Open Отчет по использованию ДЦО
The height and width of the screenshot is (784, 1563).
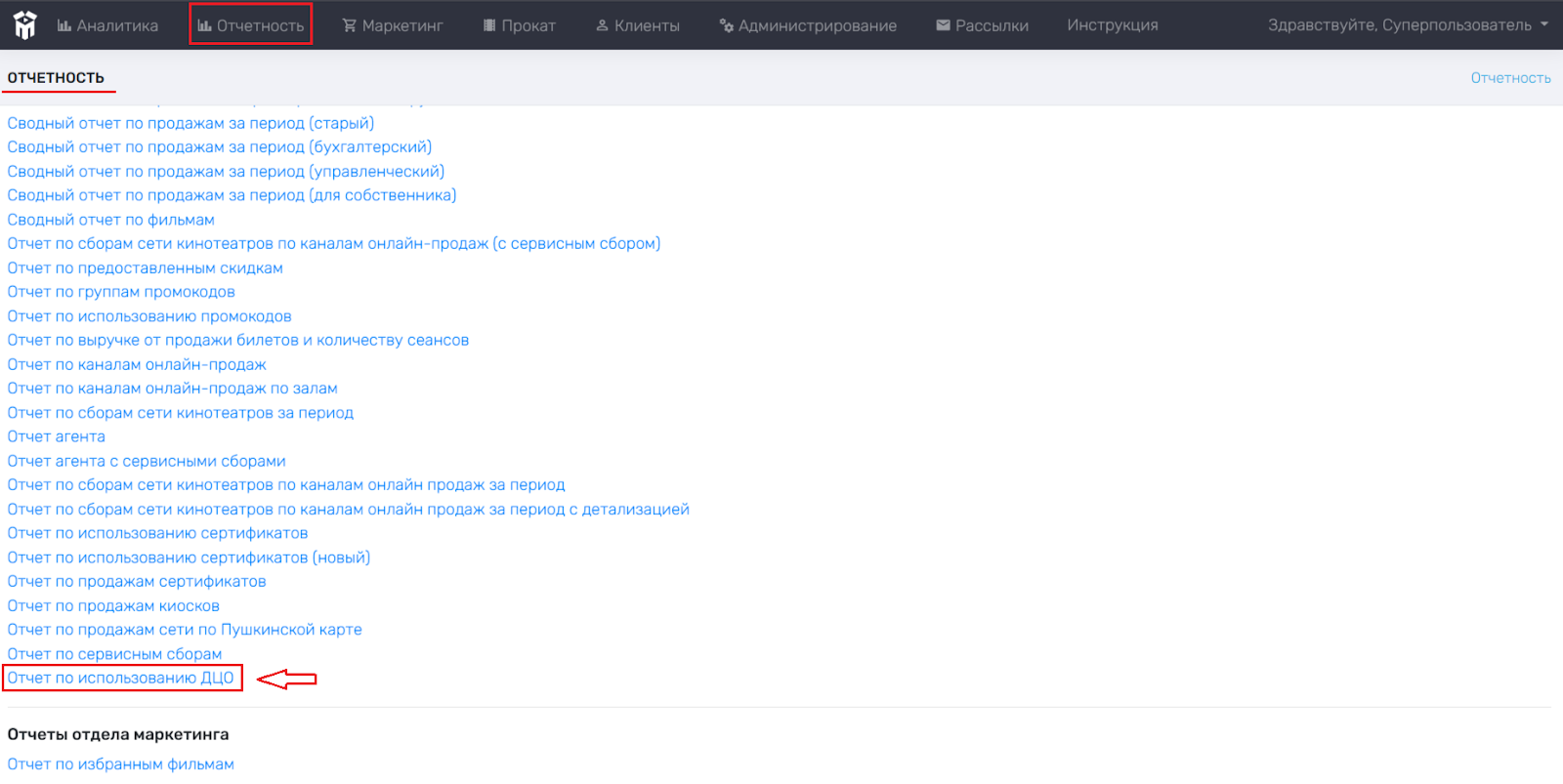121,679
